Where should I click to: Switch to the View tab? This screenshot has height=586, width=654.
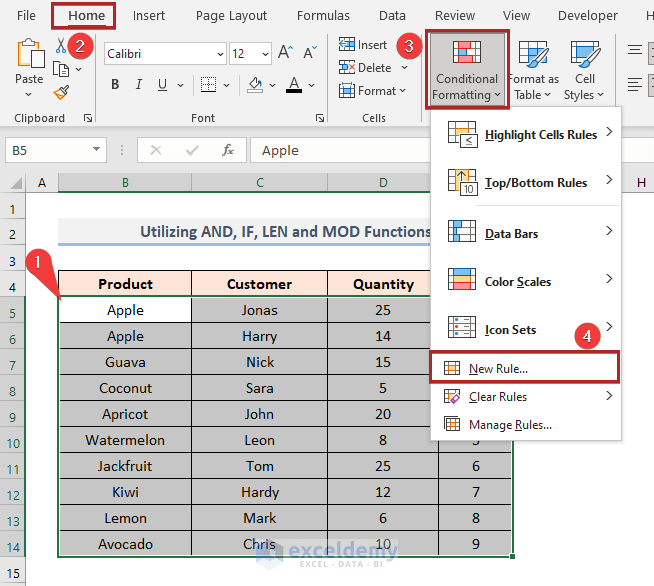pyautogui.click(x=516, y=15)
